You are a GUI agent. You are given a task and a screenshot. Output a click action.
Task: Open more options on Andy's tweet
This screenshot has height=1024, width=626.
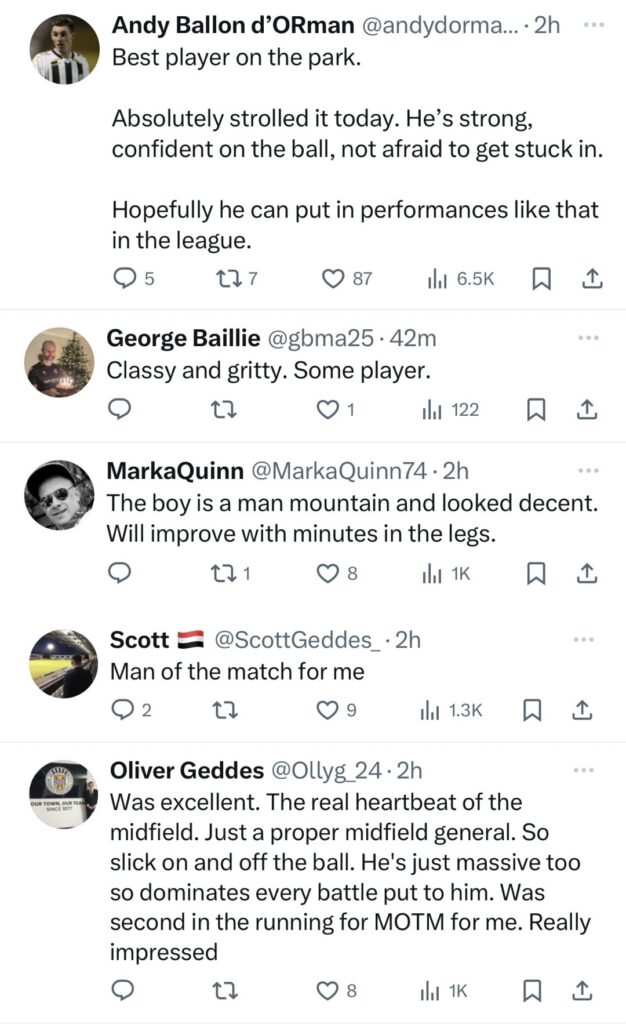pyautogui.click(x=594, y=24)
